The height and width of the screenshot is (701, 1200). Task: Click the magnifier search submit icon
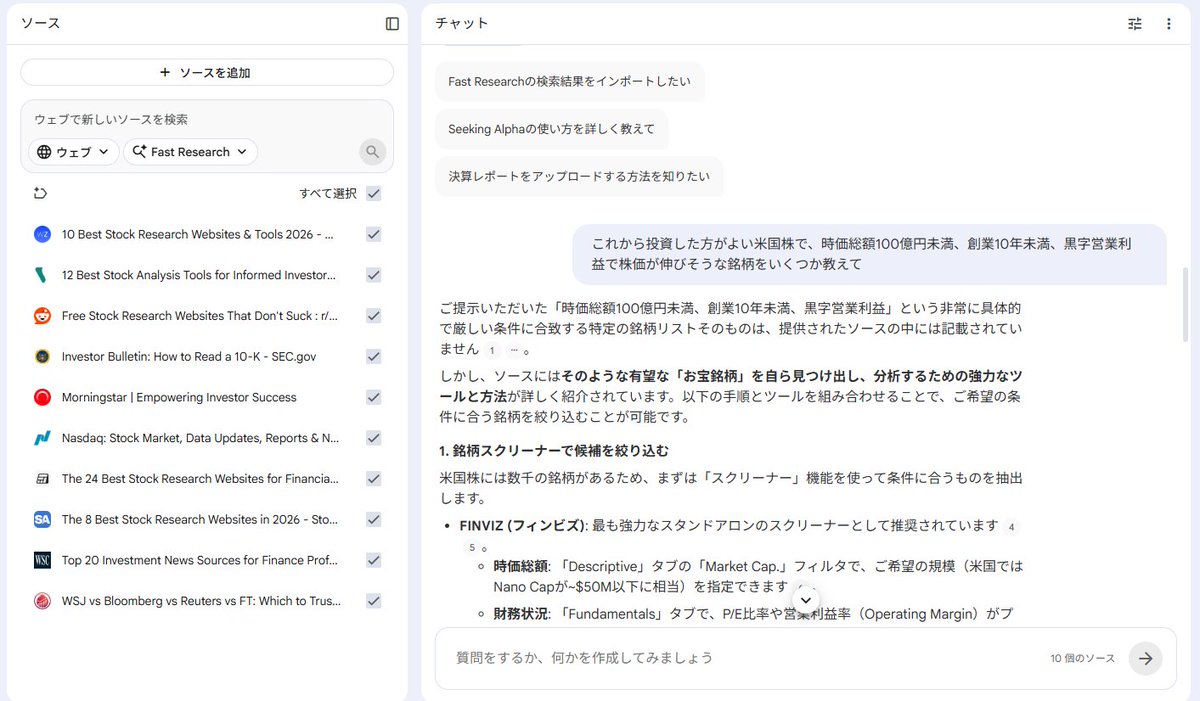[x=372, y=152]
